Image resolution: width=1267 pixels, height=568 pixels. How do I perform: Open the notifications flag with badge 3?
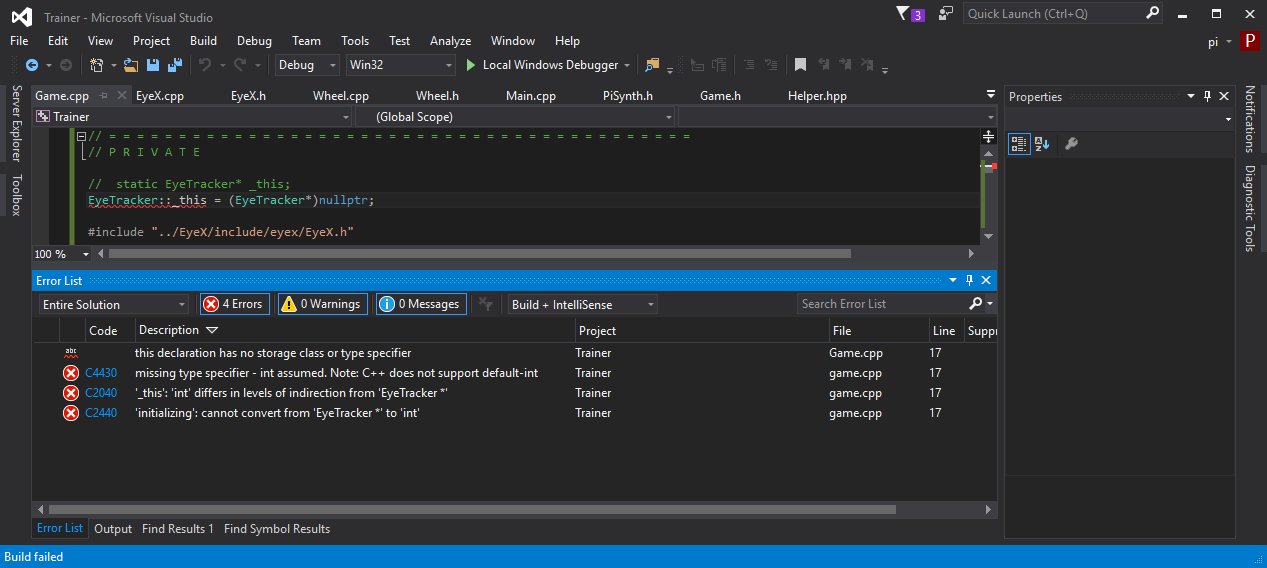click(910, 14)
